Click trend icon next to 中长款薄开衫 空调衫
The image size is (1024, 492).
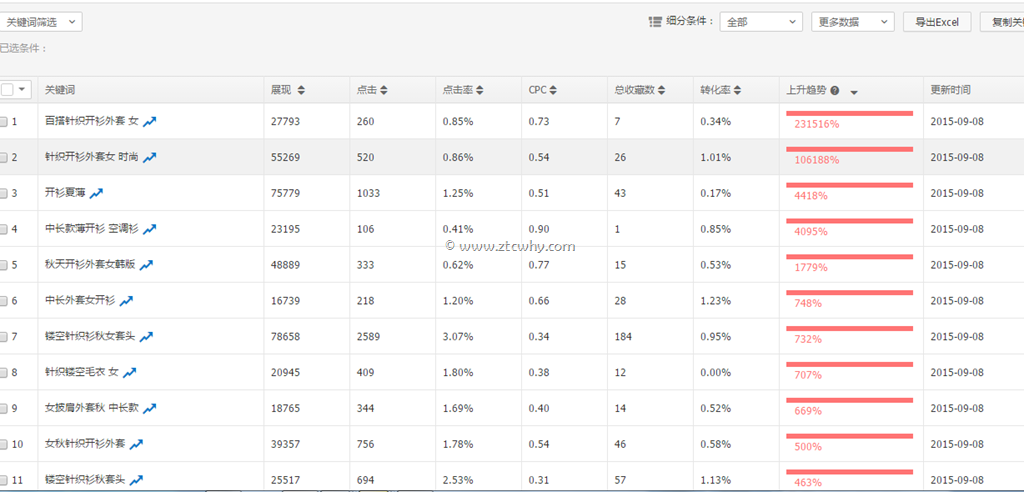(150, 229)
